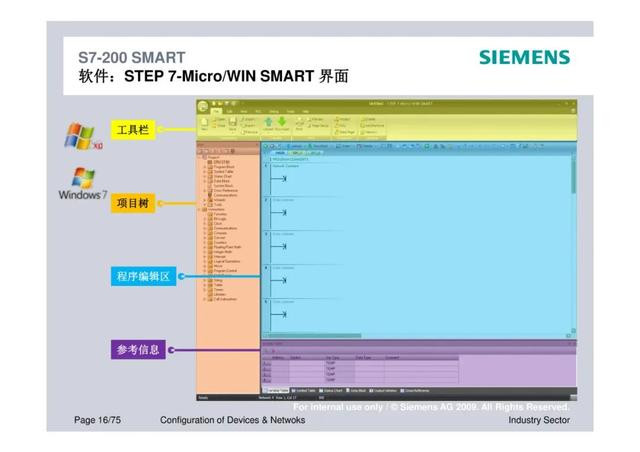
Task: Click Close in the File ribbon
Action: click(220, 126)
